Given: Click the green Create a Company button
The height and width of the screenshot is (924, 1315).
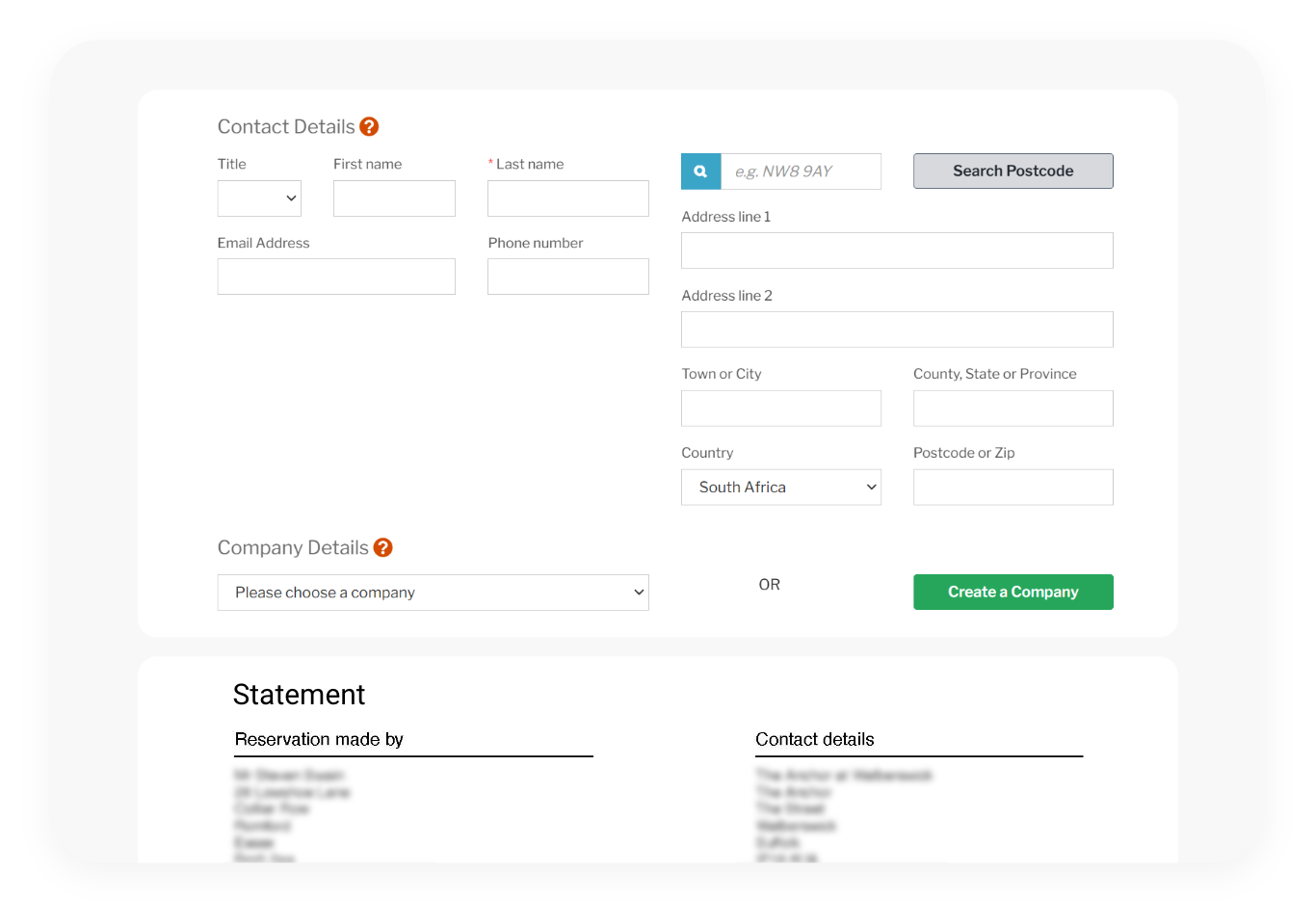Looking at the screenshot, I should (1013, 593).
